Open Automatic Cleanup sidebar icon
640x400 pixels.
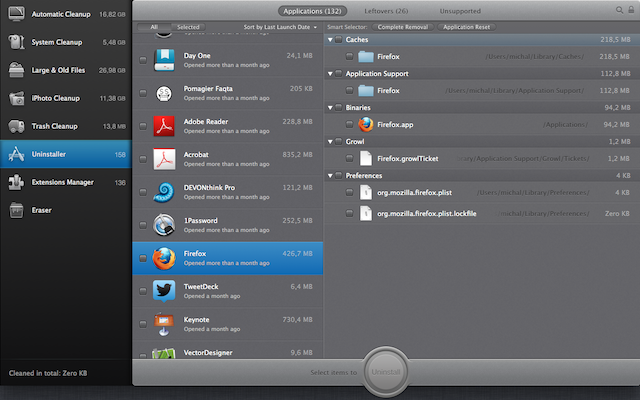click(16, 14)
